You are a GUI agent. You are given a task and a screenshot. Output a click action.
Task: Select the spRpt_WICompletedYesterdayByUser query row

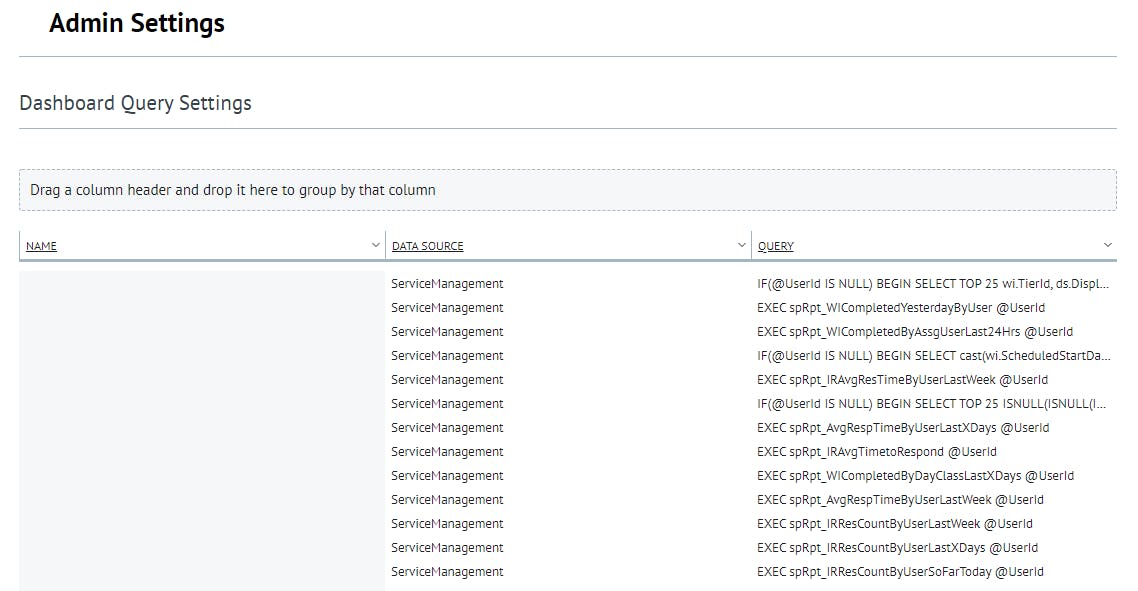click(900, 308)
